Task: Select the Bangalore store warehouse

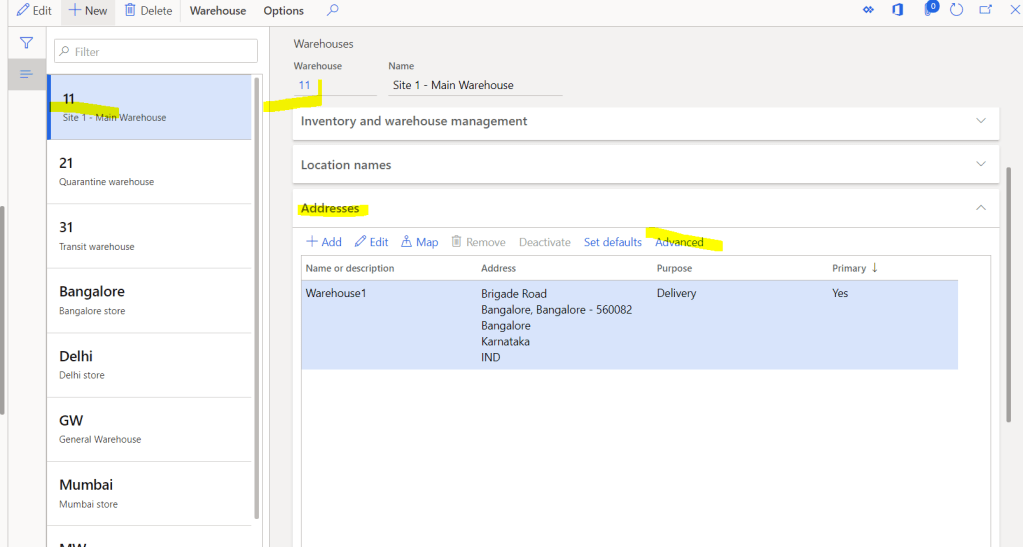Action: [150, 300]
